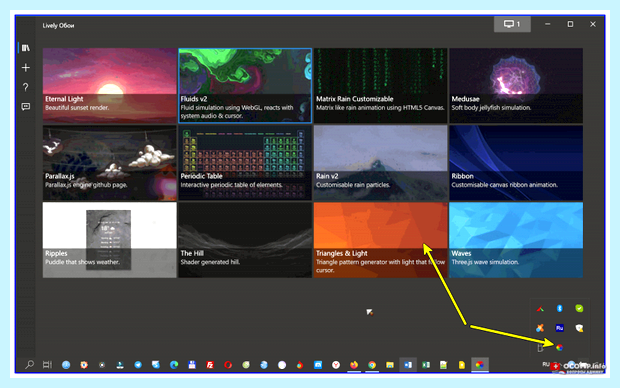Open the Lively icon in the system tray
Image resolution: width=620 pixels, height=388 pixels.
tap(560, 348)
